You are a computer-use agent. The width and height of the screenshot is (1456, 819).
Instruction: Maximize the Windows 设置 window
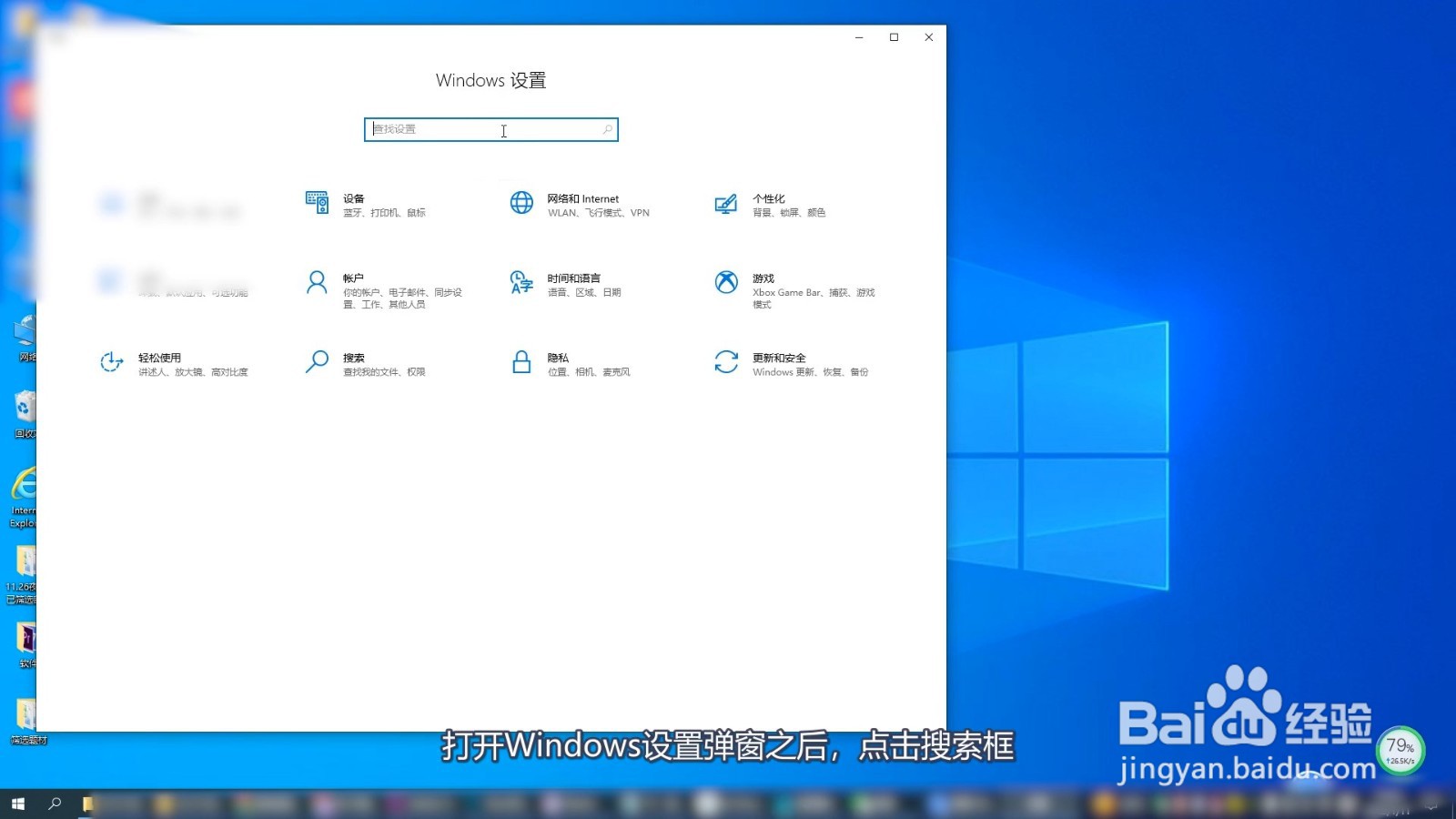(894, 37)
